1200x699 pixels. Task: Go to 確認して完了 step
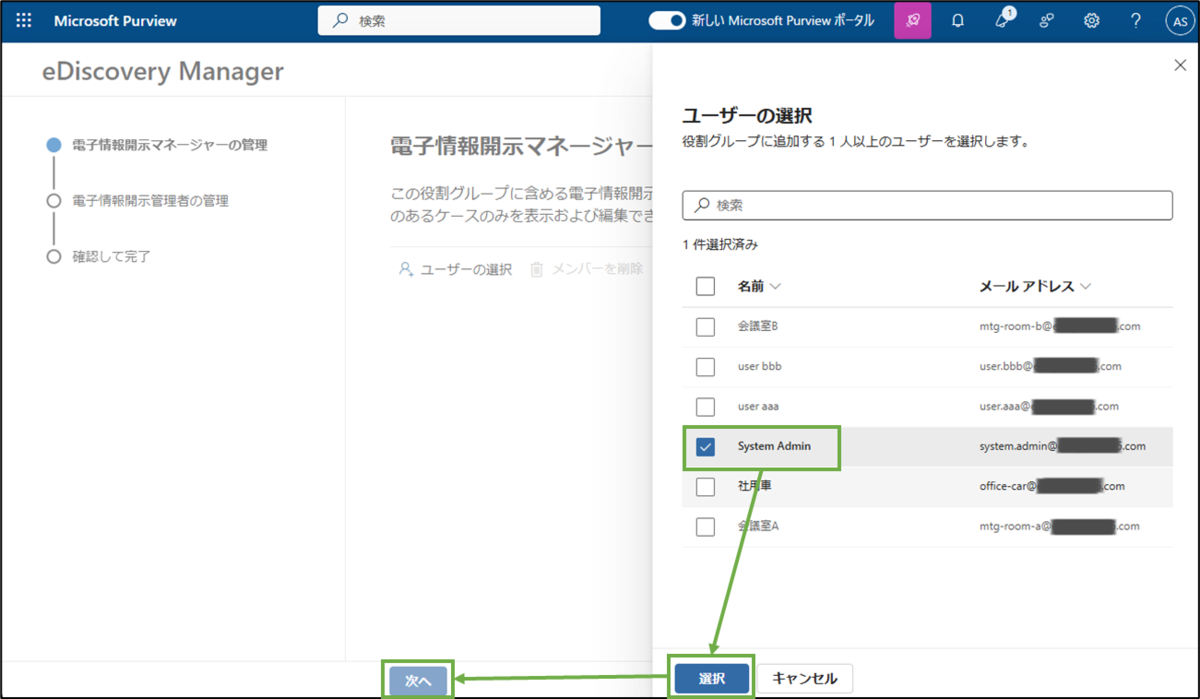point(111,256)
